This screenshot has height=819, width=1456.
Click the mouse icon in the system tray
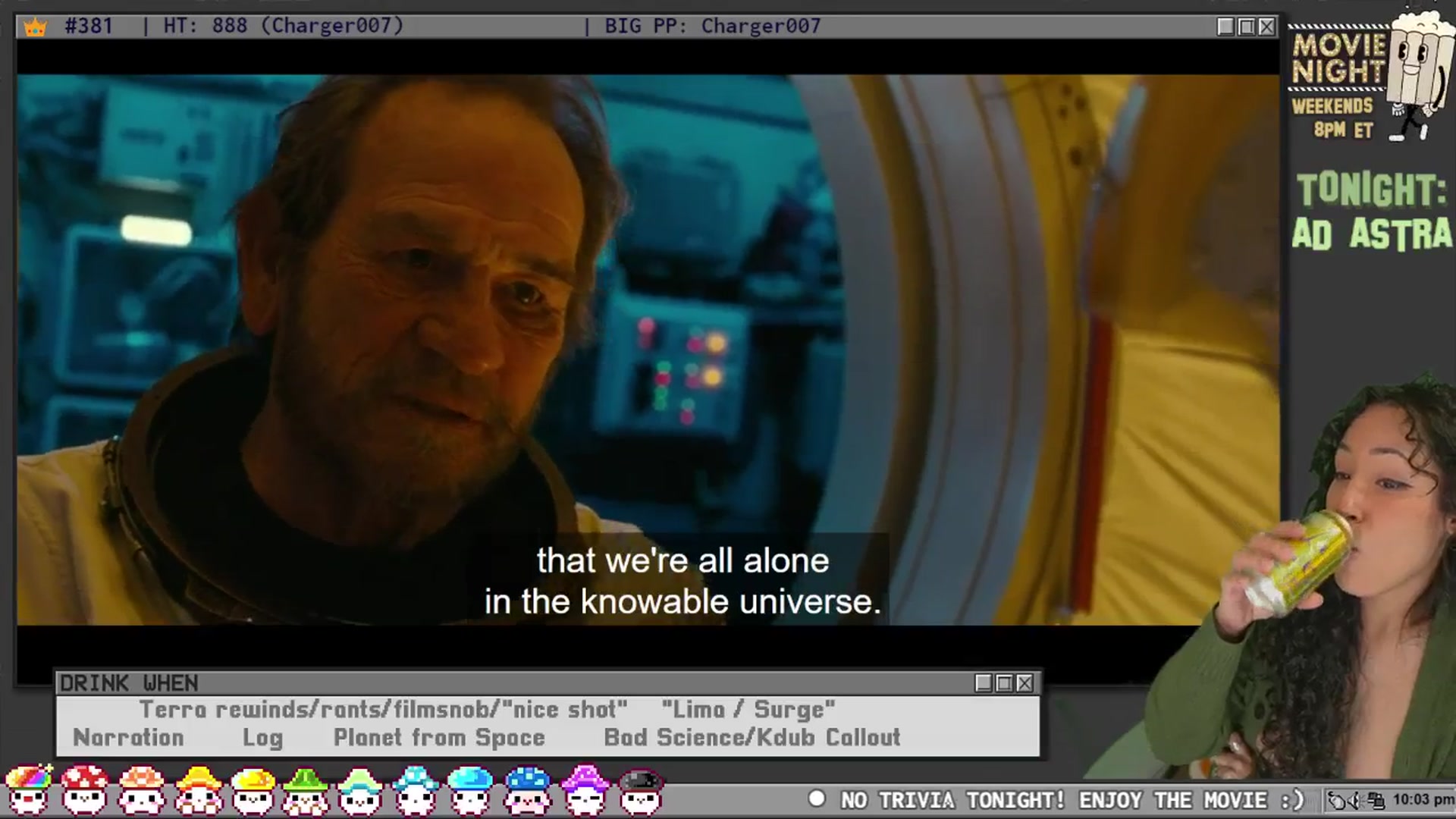(1335, 800)
